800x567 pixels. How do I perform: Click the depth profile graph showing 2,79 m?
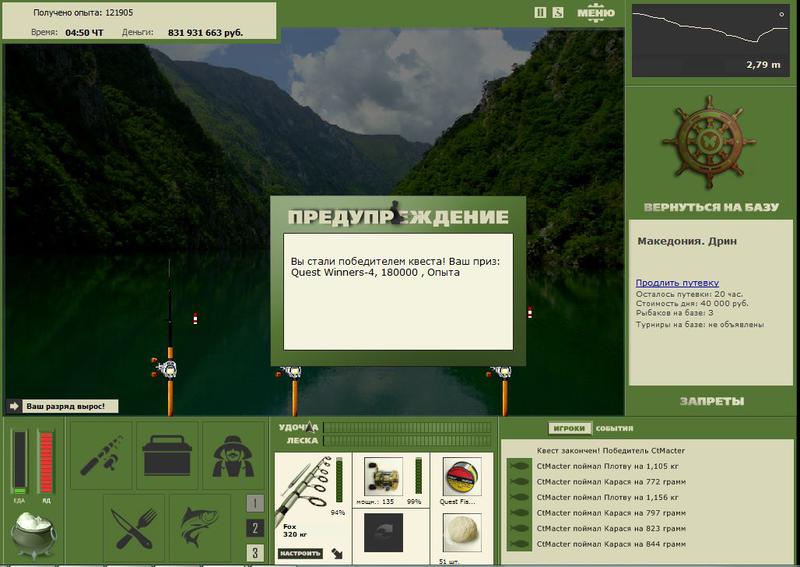711,41
